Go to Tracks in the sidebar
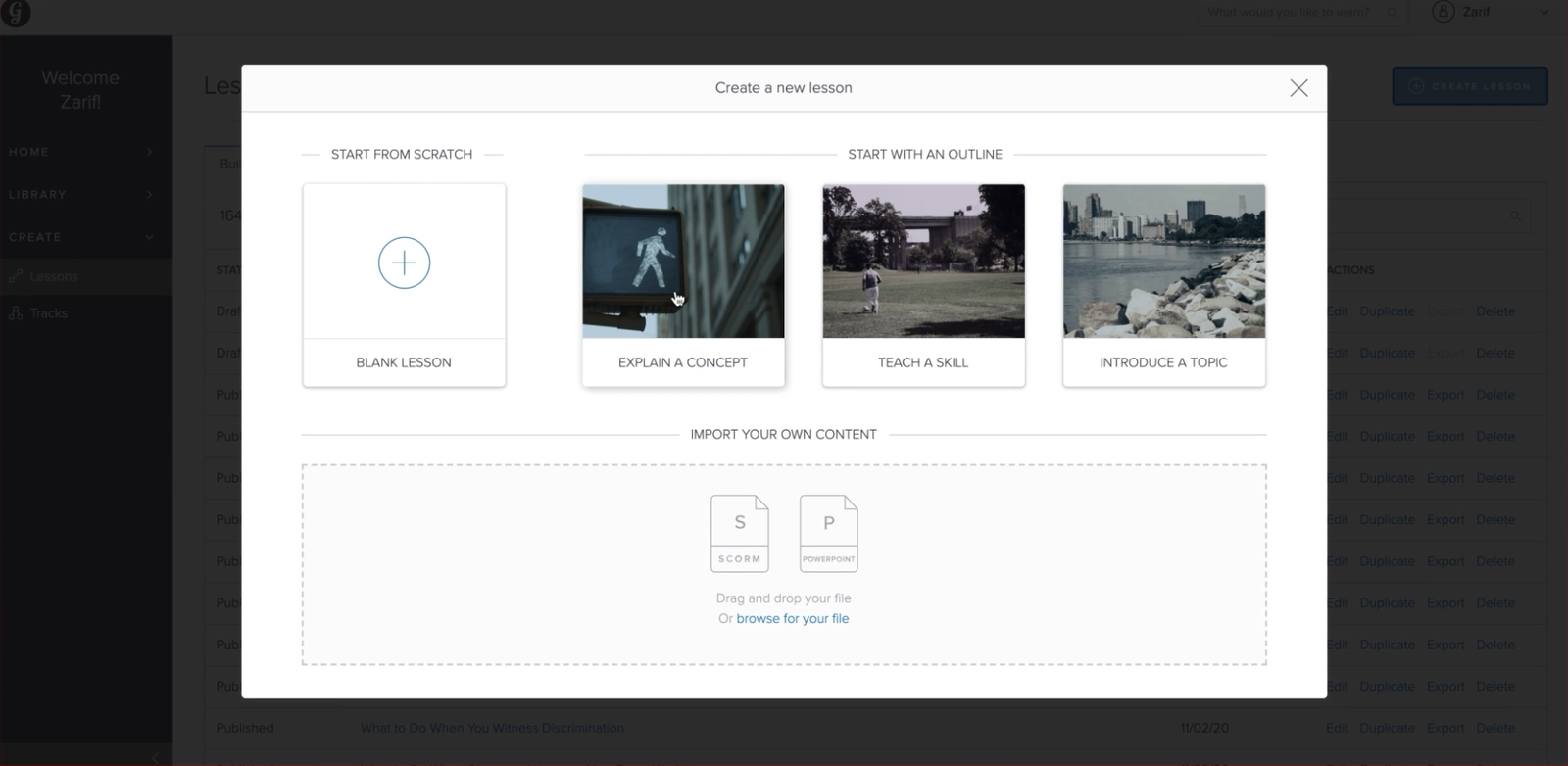The width and height of the screenshot is (1568, 766). [x=49, y=313]
